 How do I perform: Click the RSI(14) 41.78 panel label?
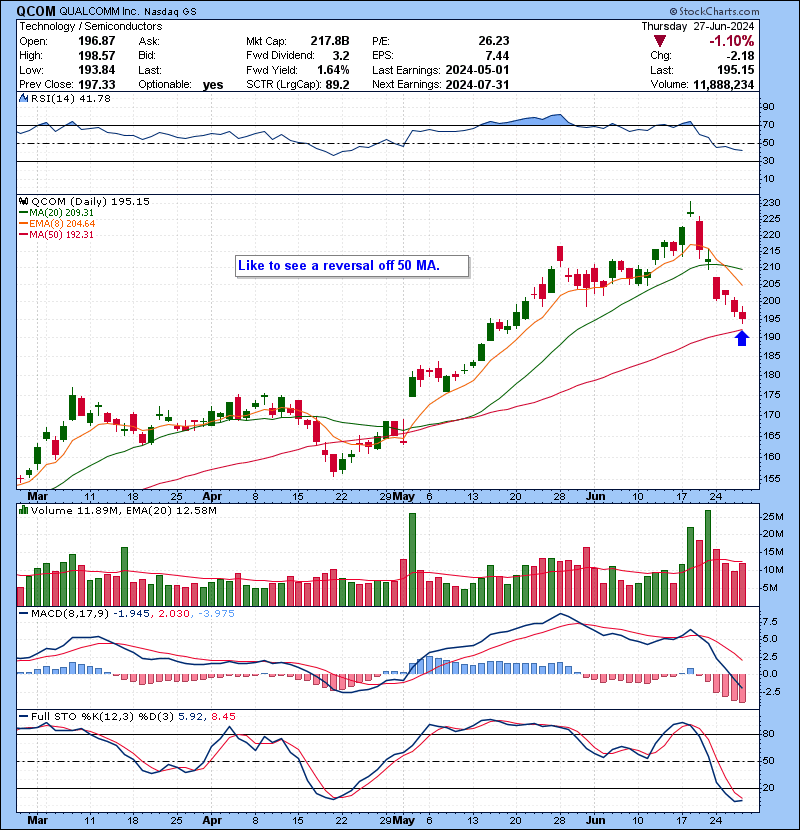70,98
